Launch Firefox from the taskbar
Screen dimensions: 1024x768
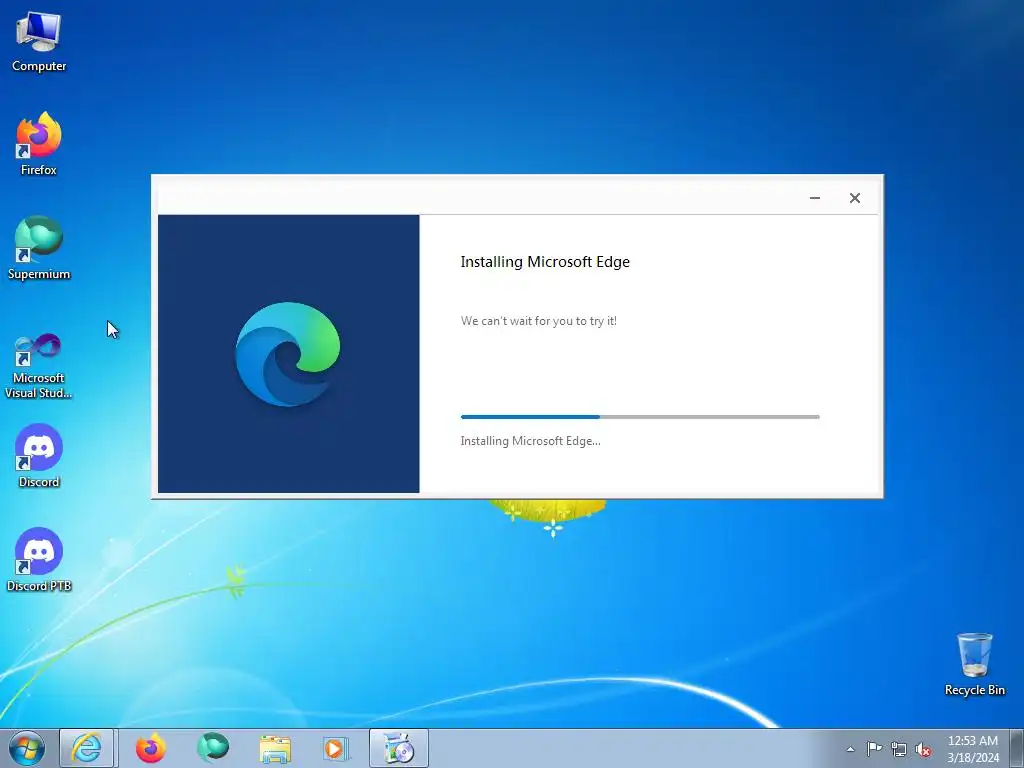pos(151,748)
